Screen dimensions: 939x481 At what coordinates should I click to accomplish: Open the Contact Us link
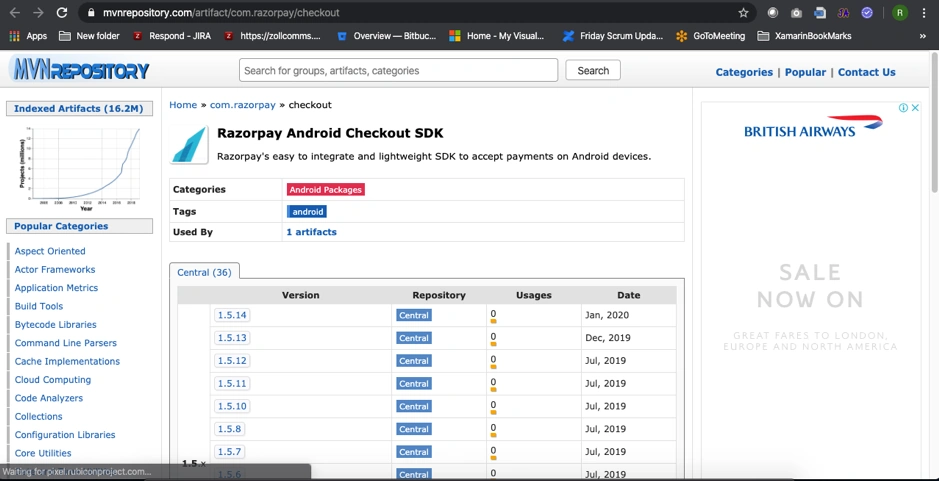tap(867, 72)
